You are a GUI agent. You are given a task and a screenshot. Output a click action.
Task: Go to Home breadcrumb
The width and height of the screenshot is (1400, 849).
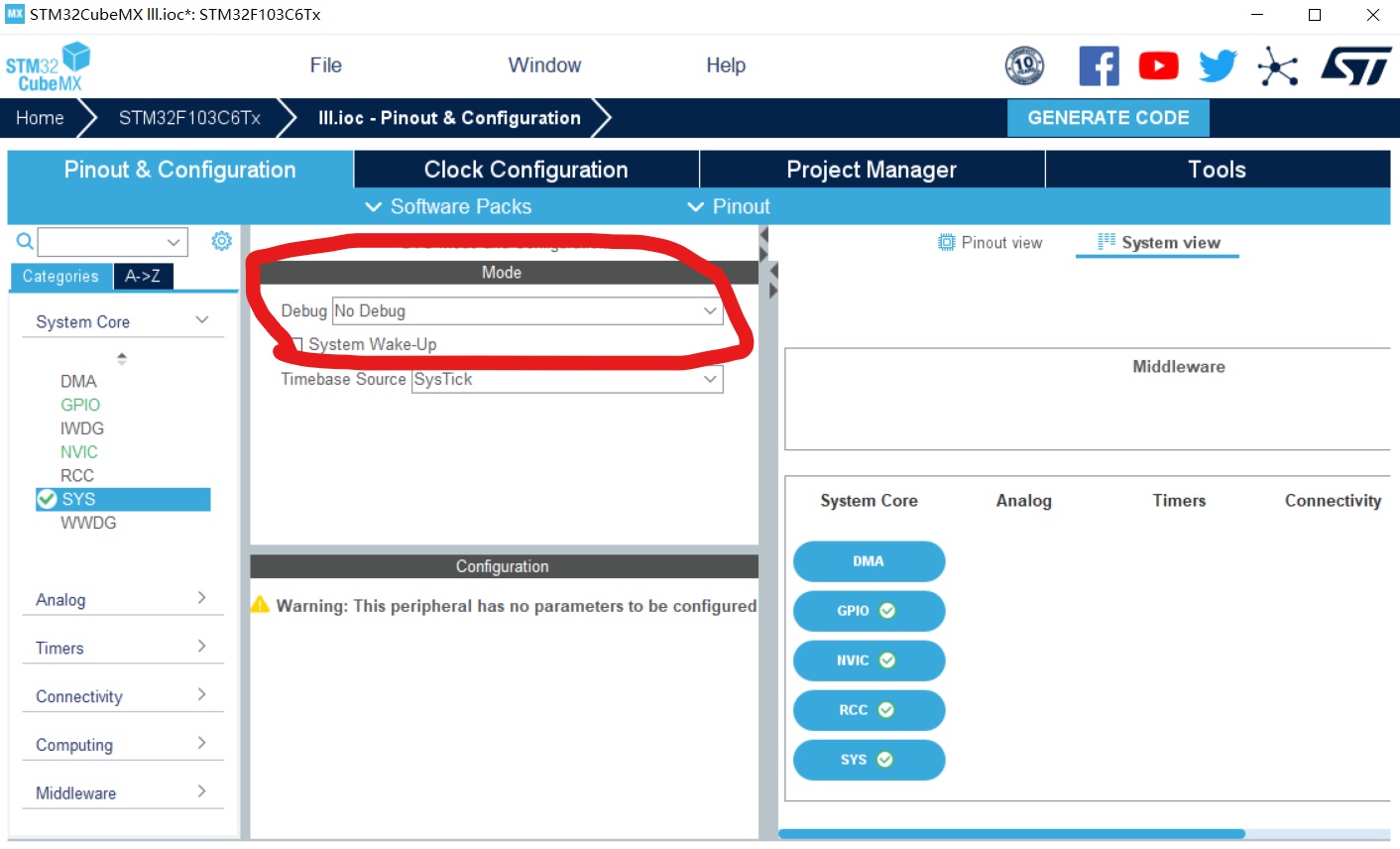[40, 118]
